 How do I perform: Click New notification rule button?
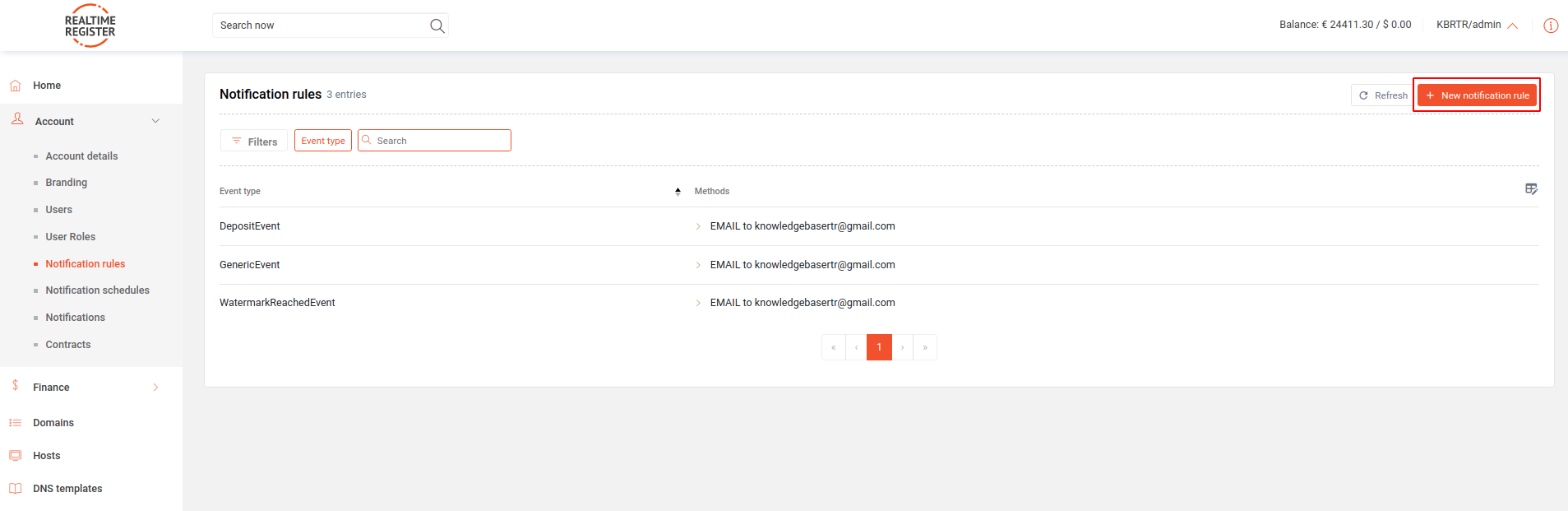click(x=1477, y=95)
